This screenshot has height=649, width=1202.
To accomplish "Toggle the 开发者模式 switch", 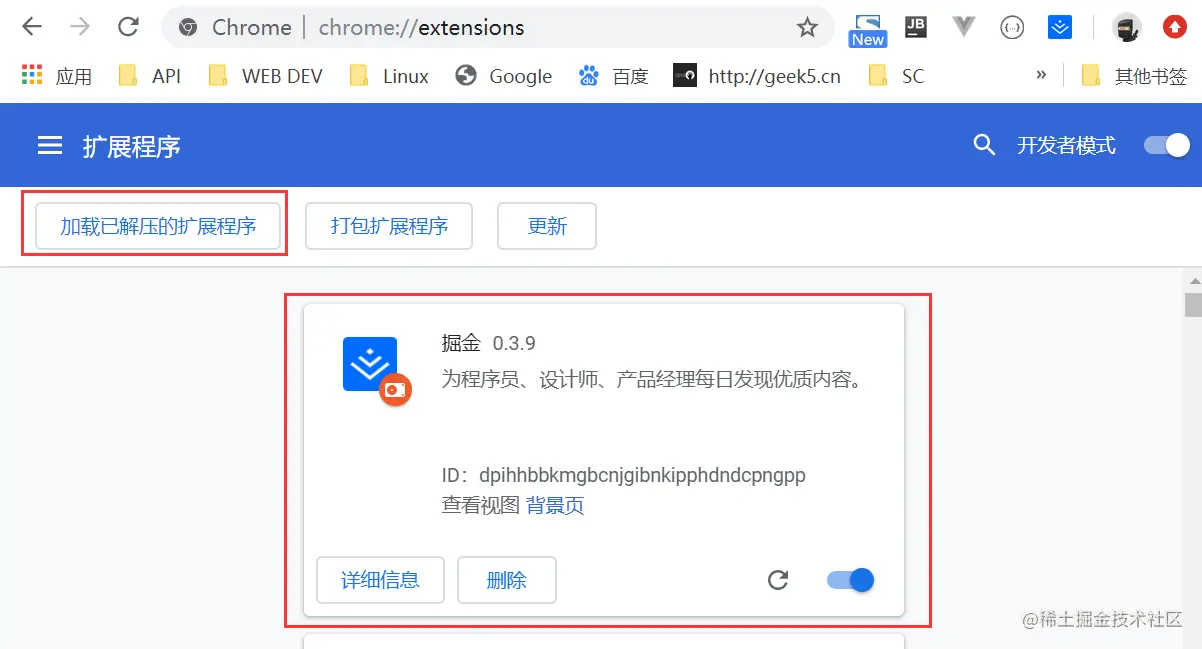I will (1167, 146).
